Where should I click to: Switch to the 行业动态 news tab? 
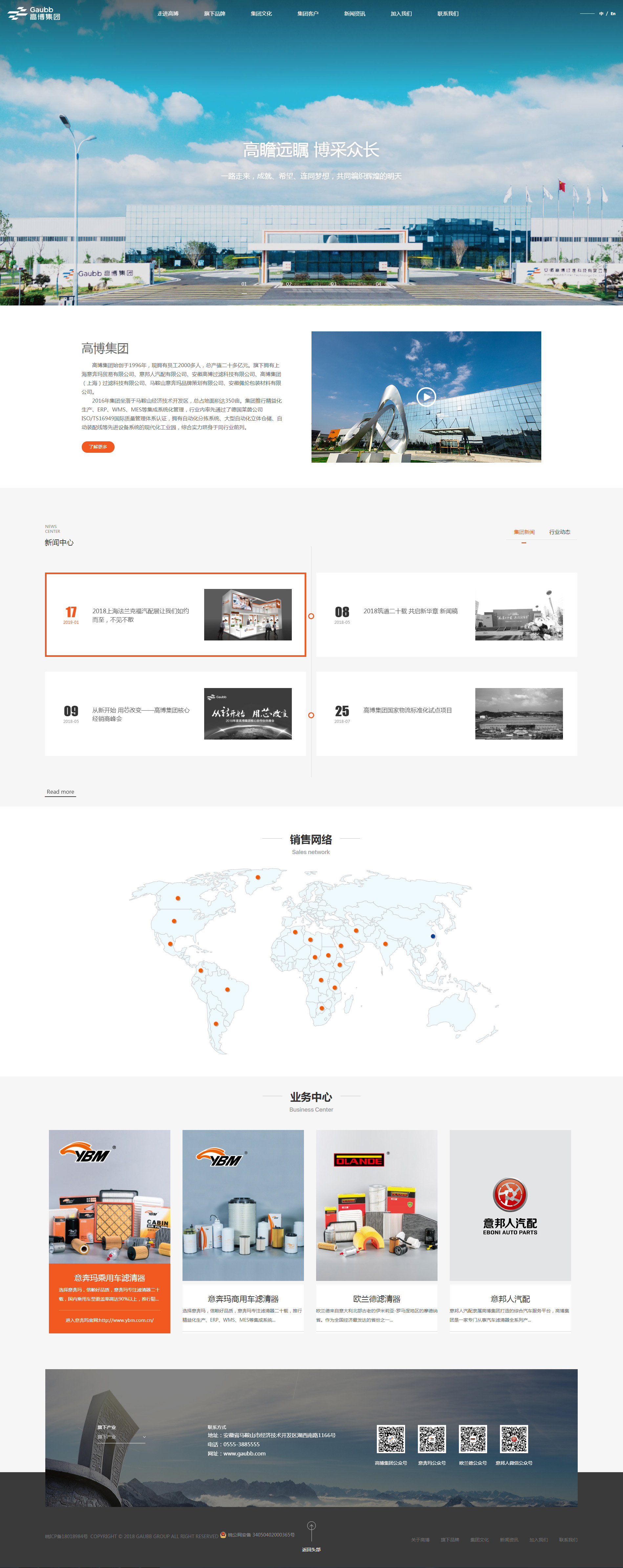(559, 532)
